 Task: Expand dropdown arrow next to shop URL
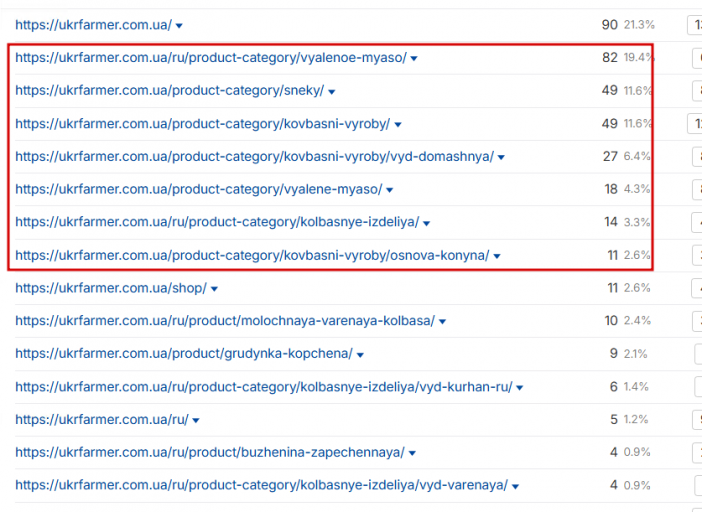click(x=214, y=289)
